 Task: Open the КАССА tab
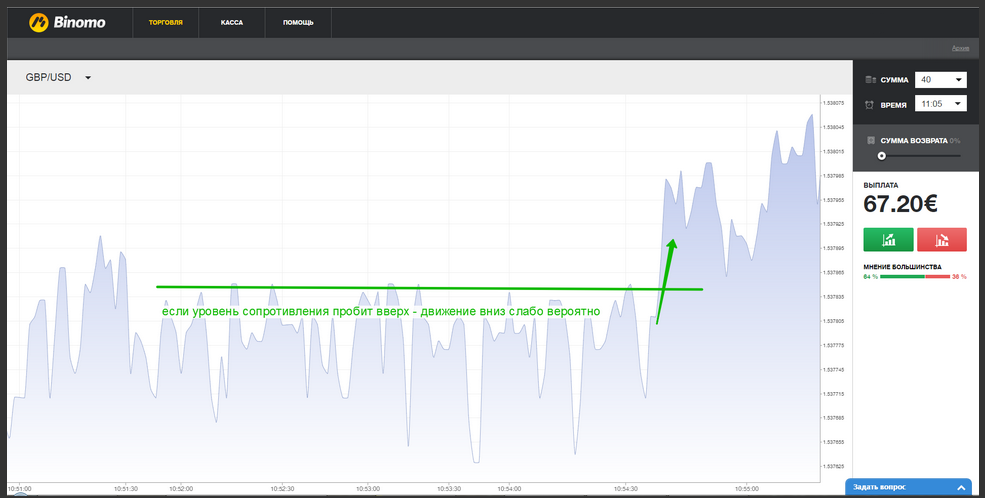(x=232, y=23)
